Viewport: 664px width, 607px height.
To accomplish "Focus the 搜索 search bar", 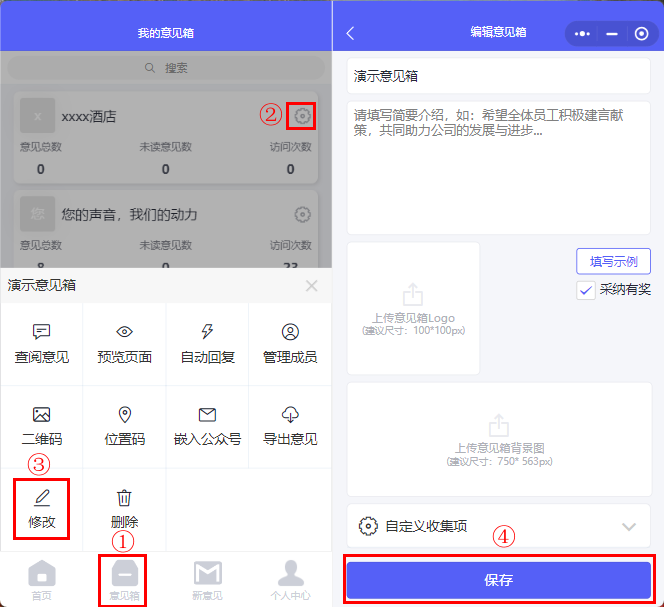I will point(166,68).
